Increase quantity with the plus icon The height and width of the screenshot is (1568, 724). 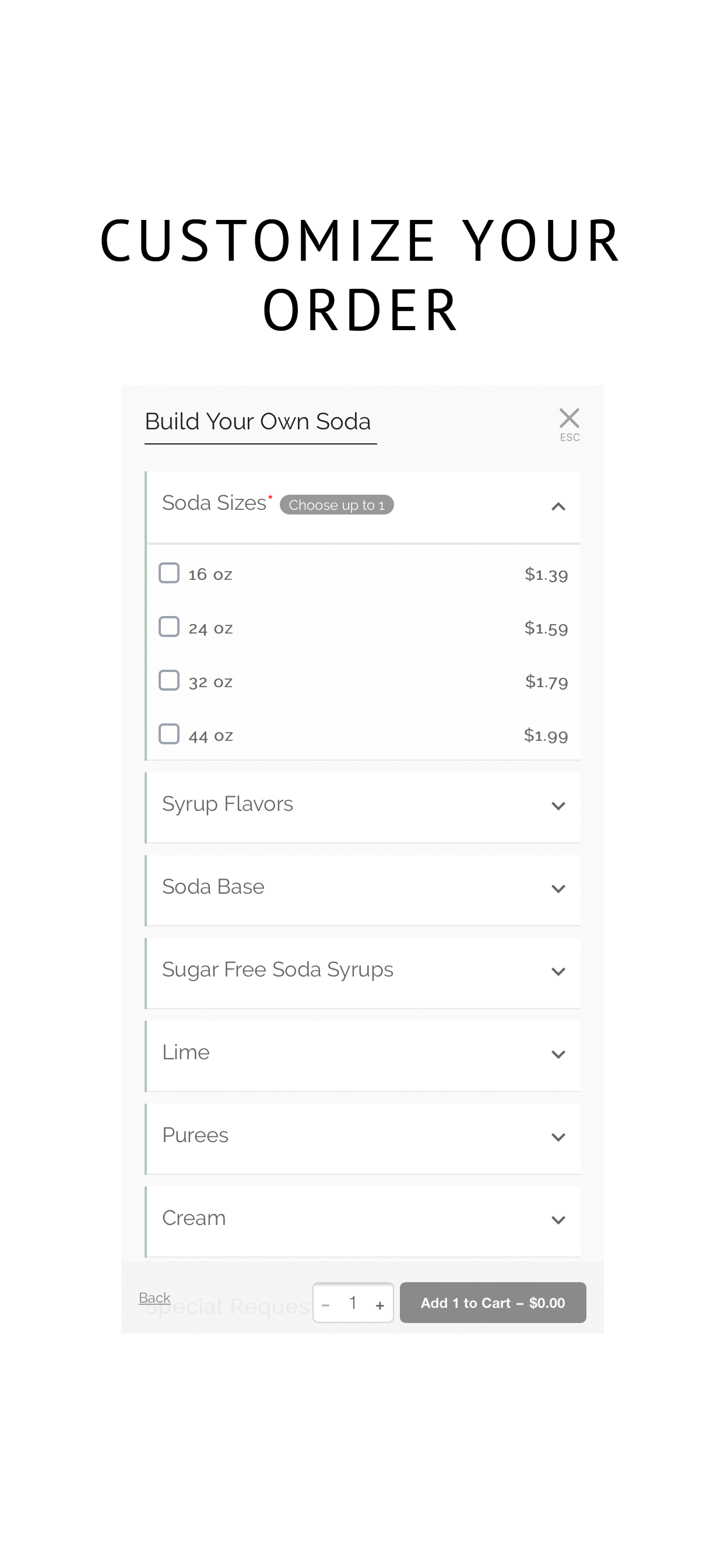click(x=379, y=1305)
